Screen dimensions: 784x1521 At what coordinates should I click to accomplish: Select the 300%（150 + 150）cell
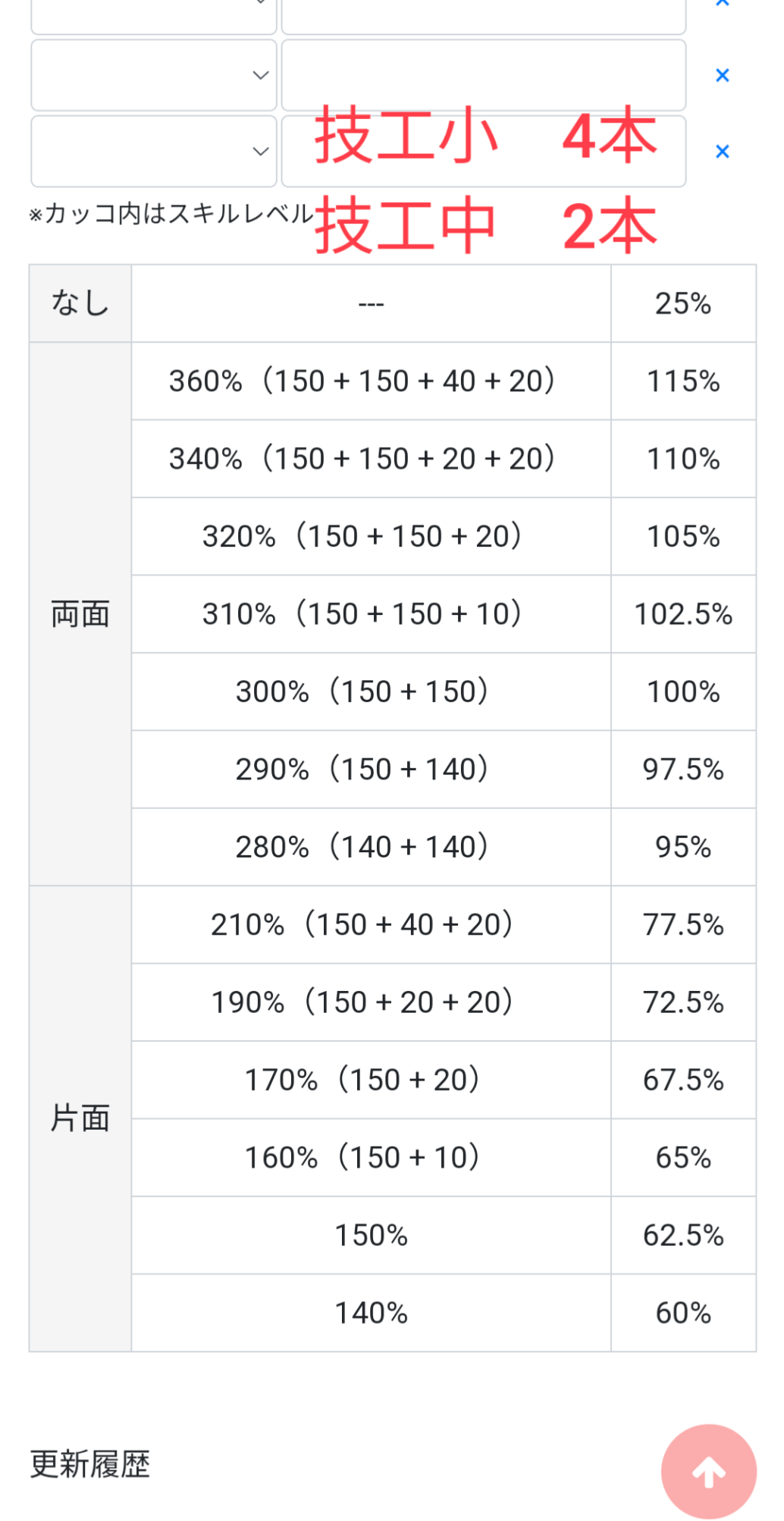tap(371, 692)
